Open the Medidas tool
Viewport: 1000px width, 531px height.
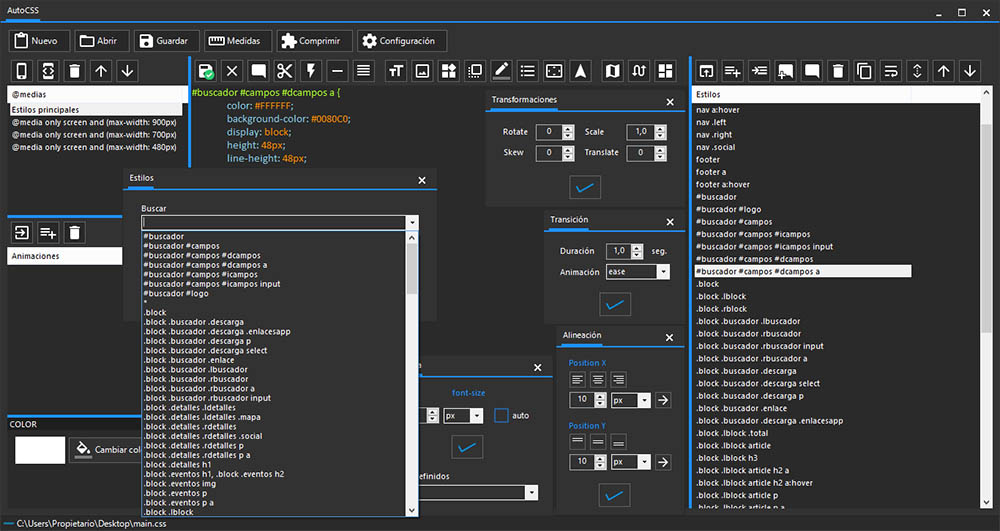238,41
